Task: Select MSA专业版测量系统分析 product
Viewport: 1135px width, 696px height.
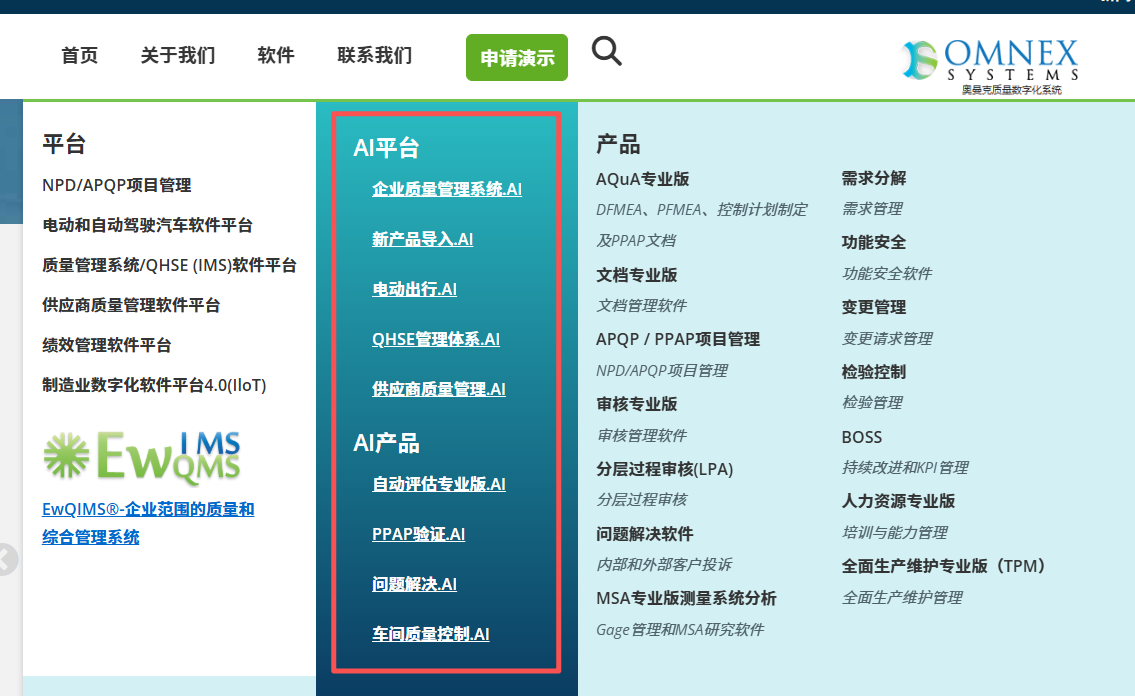Action: 686,598
